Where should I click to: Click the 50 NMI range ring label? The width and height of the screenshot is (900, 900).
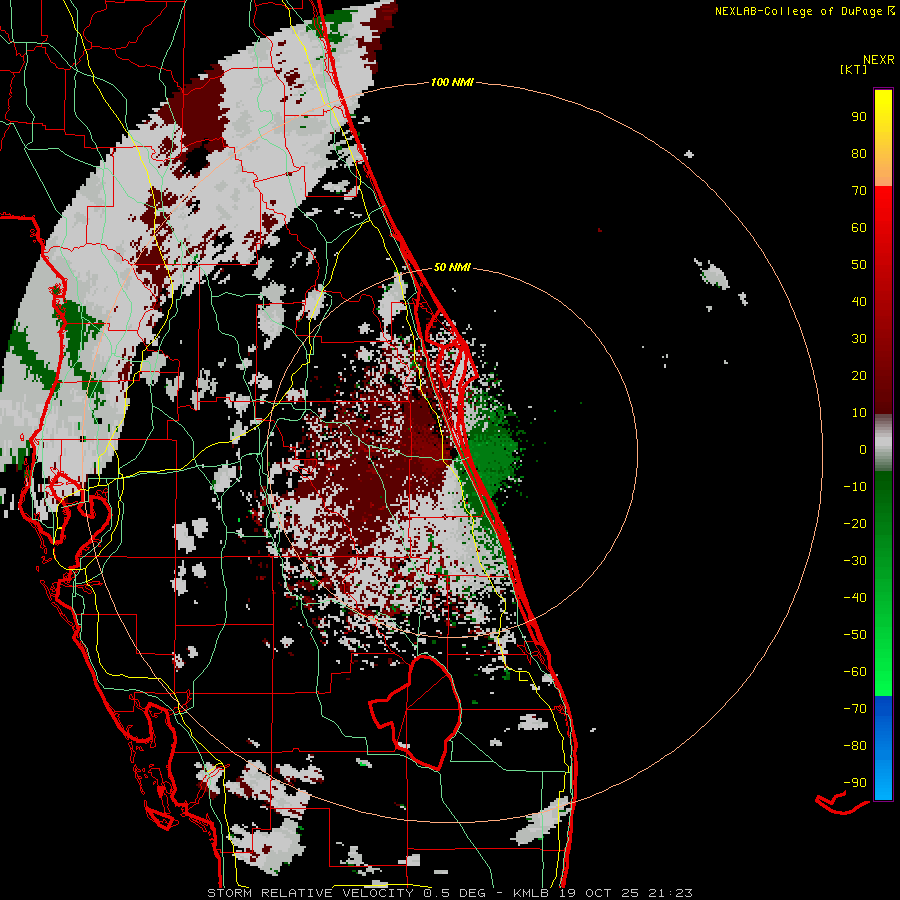(x=452, y=267)
